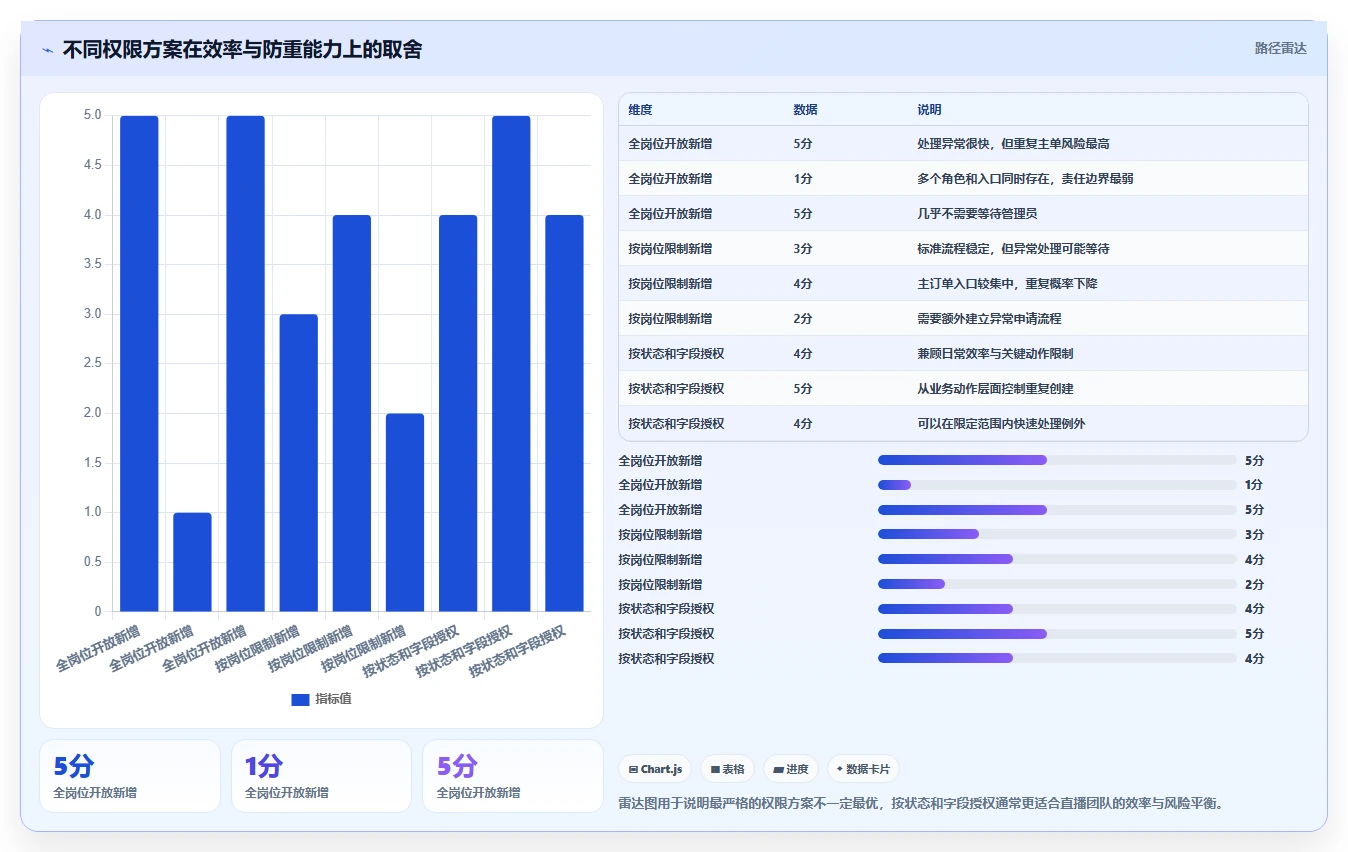
Task: Select the Chart.js chip
Action: [656, 769]
